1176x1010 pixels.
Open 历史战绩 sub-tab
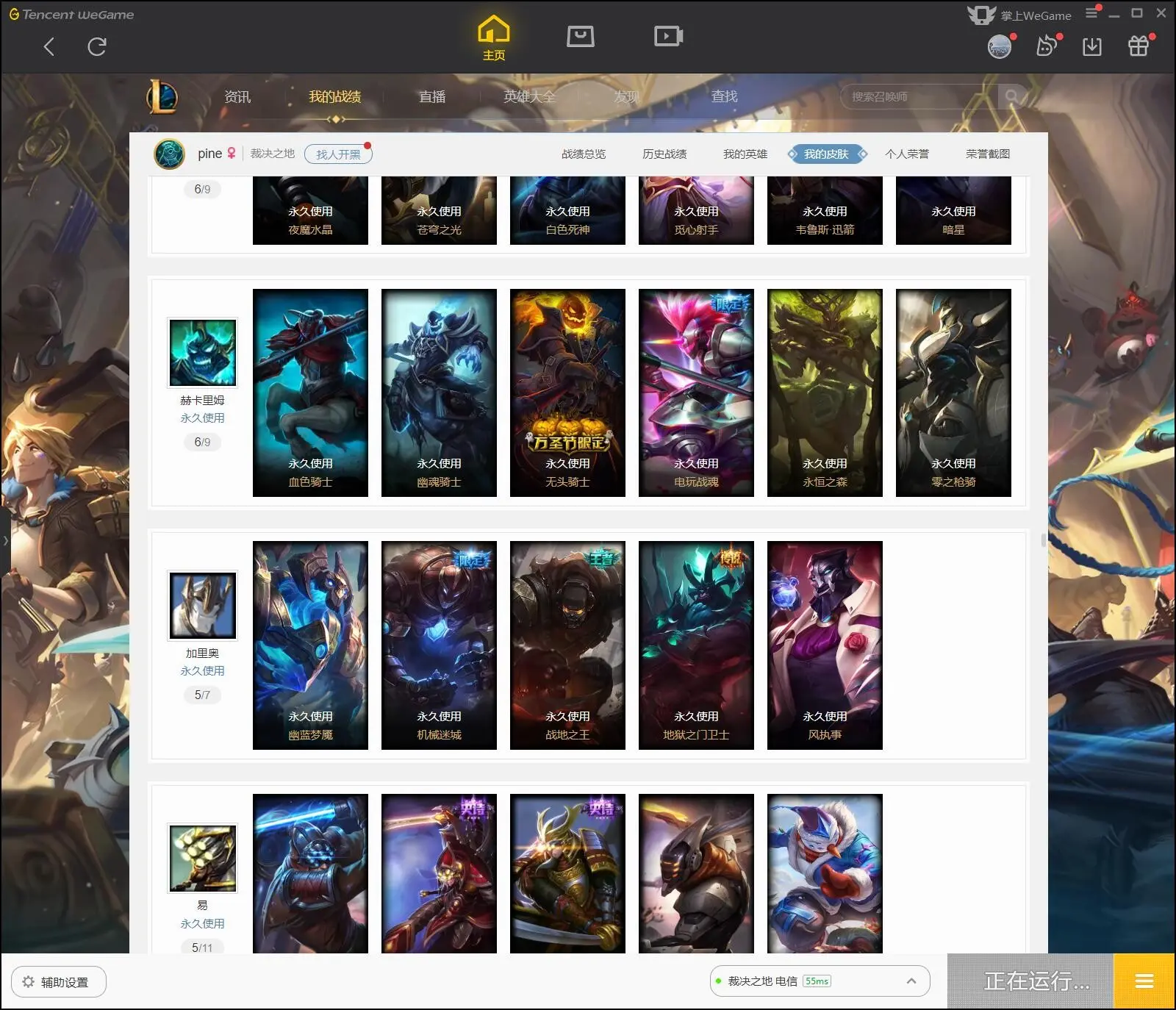pyautogui.click(x=664, y=154)
